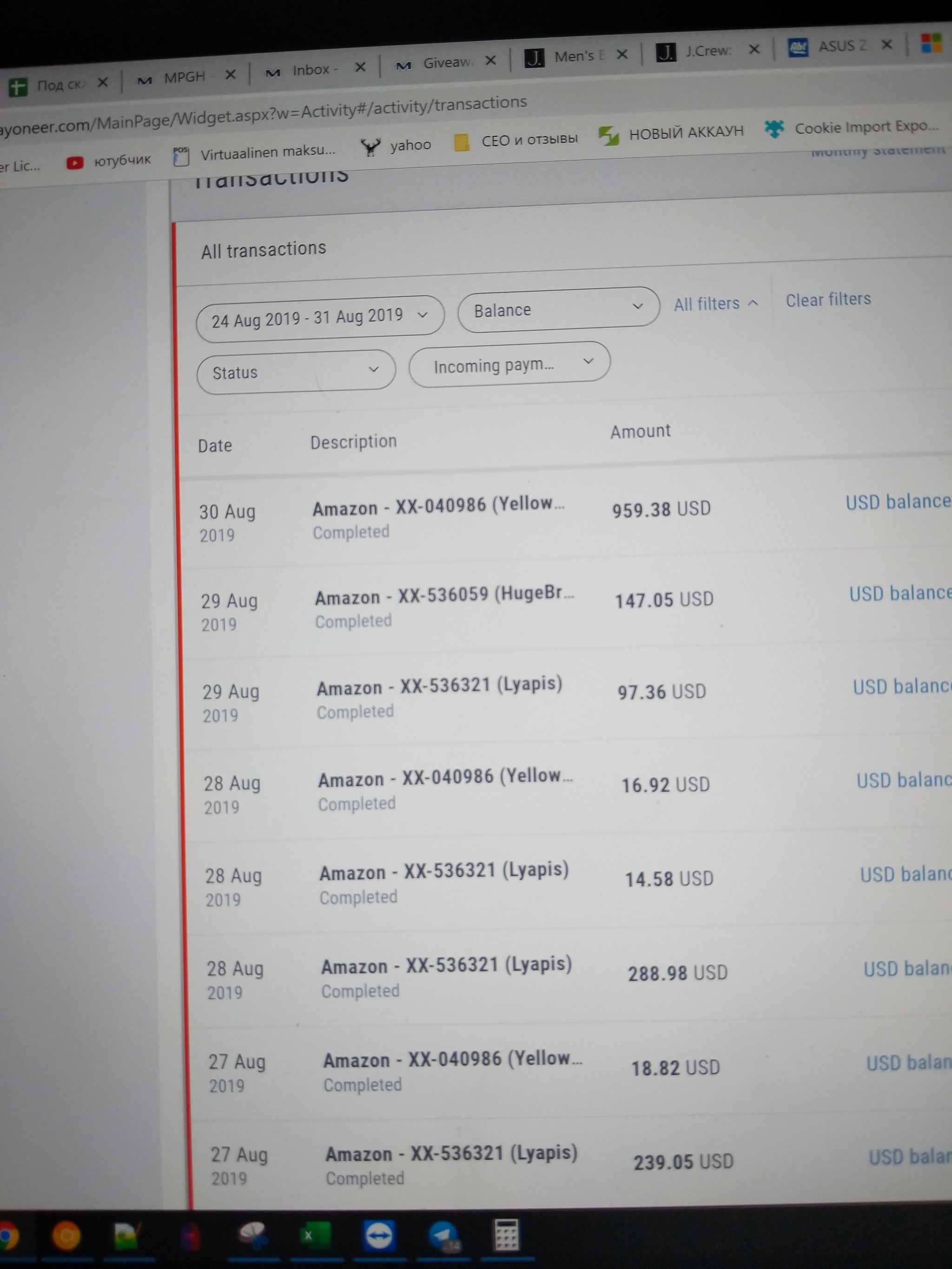The image size is (952, 1269).
Task: Open the Incoming payments filter dropdown
Action: click(509, 364)
